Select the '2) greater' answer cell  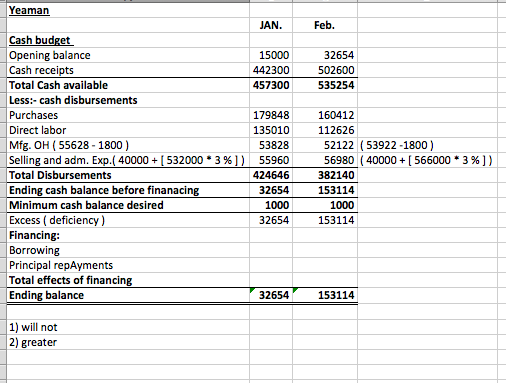[x=128, y=342]
